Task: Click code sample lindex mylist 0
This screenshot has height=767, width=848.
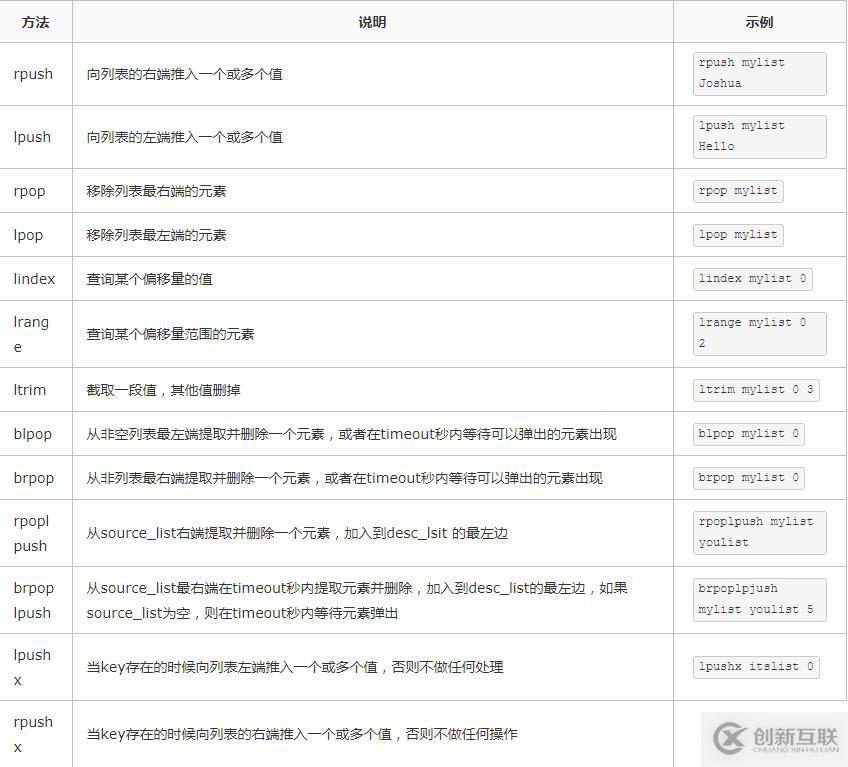Action: coord(753,279)
